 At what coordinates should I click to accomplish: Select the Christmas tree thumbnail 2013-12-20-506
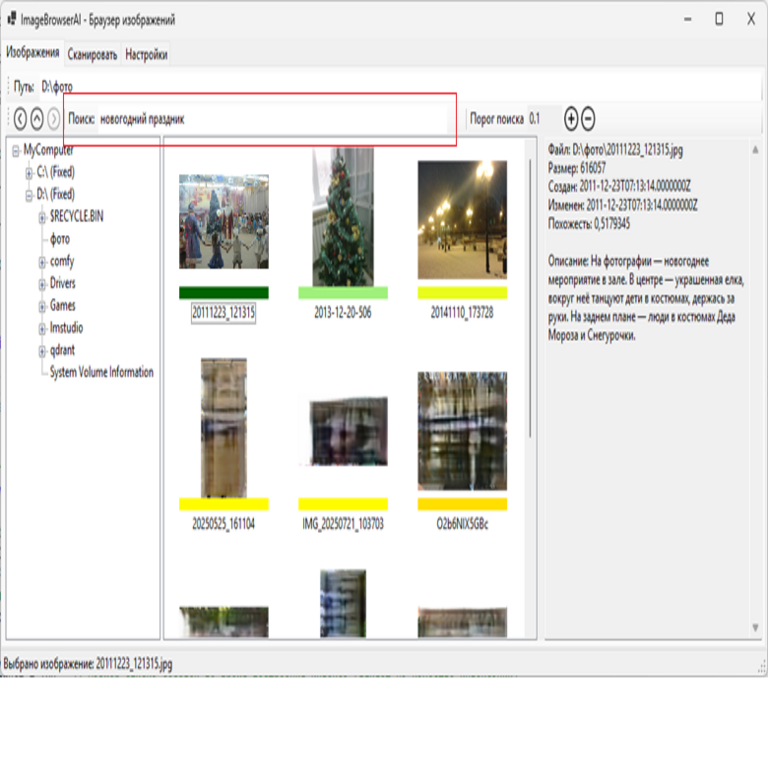click(342, 218)
